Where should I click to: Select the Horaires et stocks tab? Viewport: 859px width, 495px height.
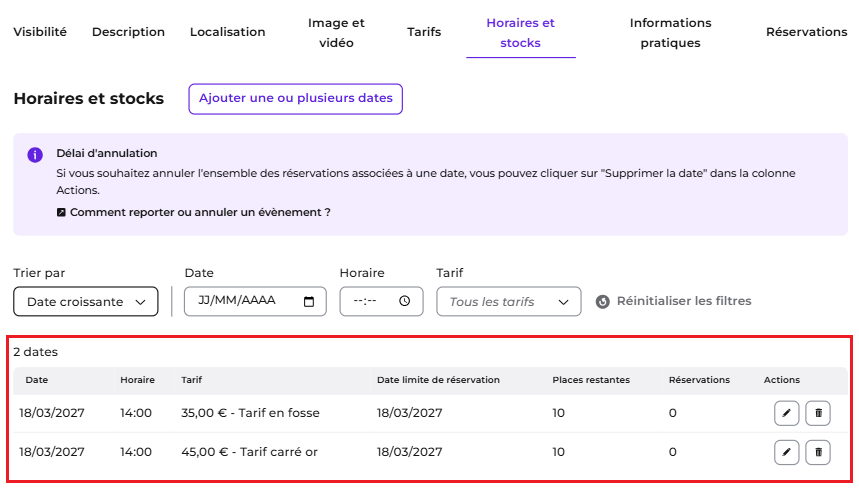[x=520, y=33]
